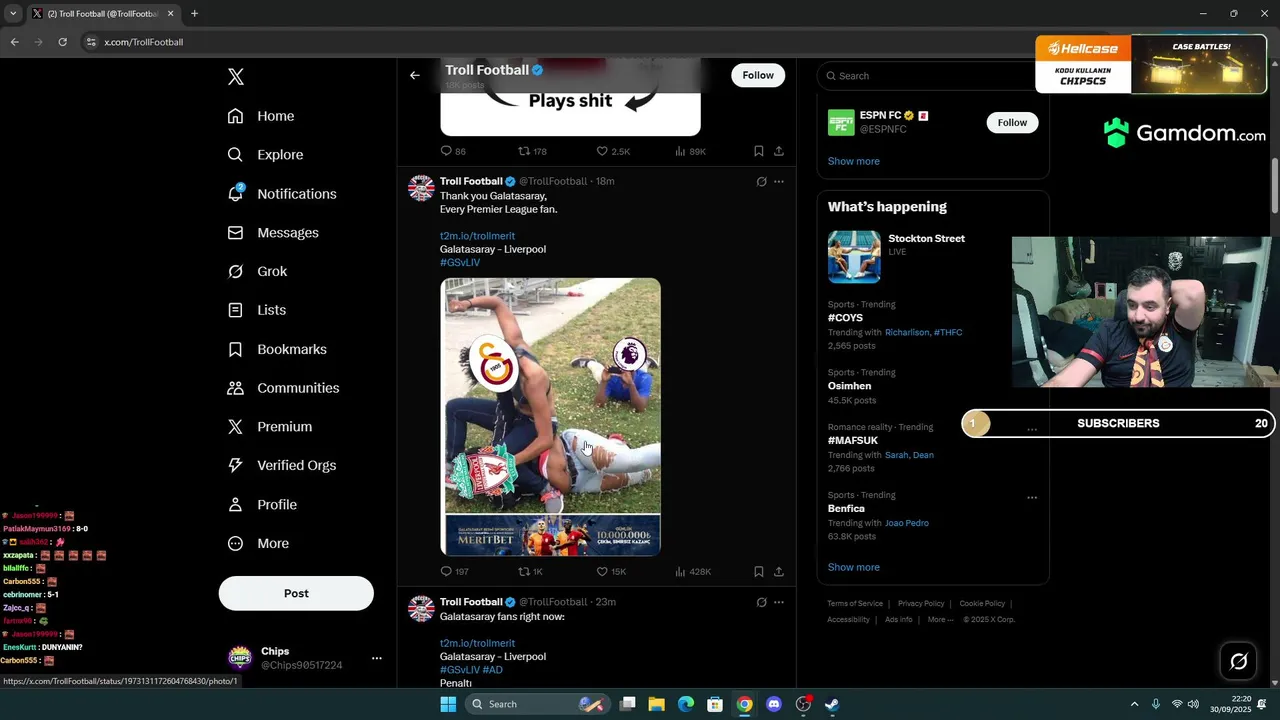Open File Explorer from the taskbar

(657, 704)
